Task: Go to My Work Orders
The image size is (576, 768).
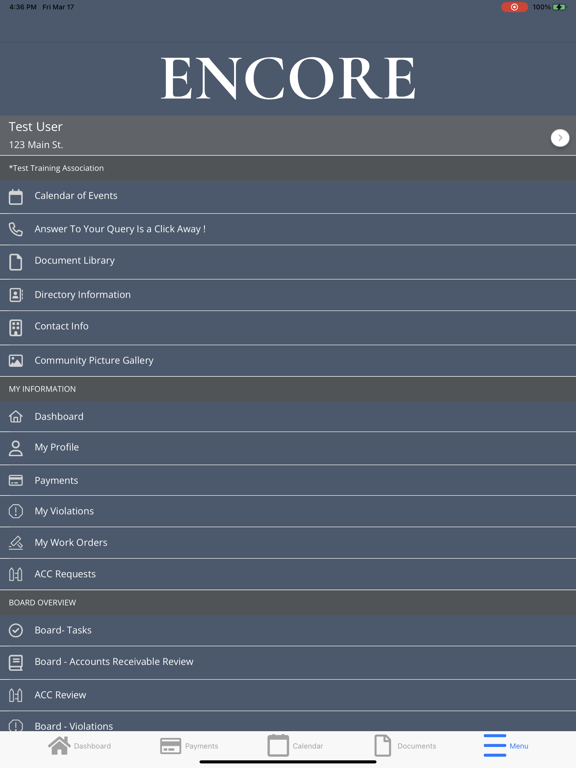Action: (x=288, y=543)
